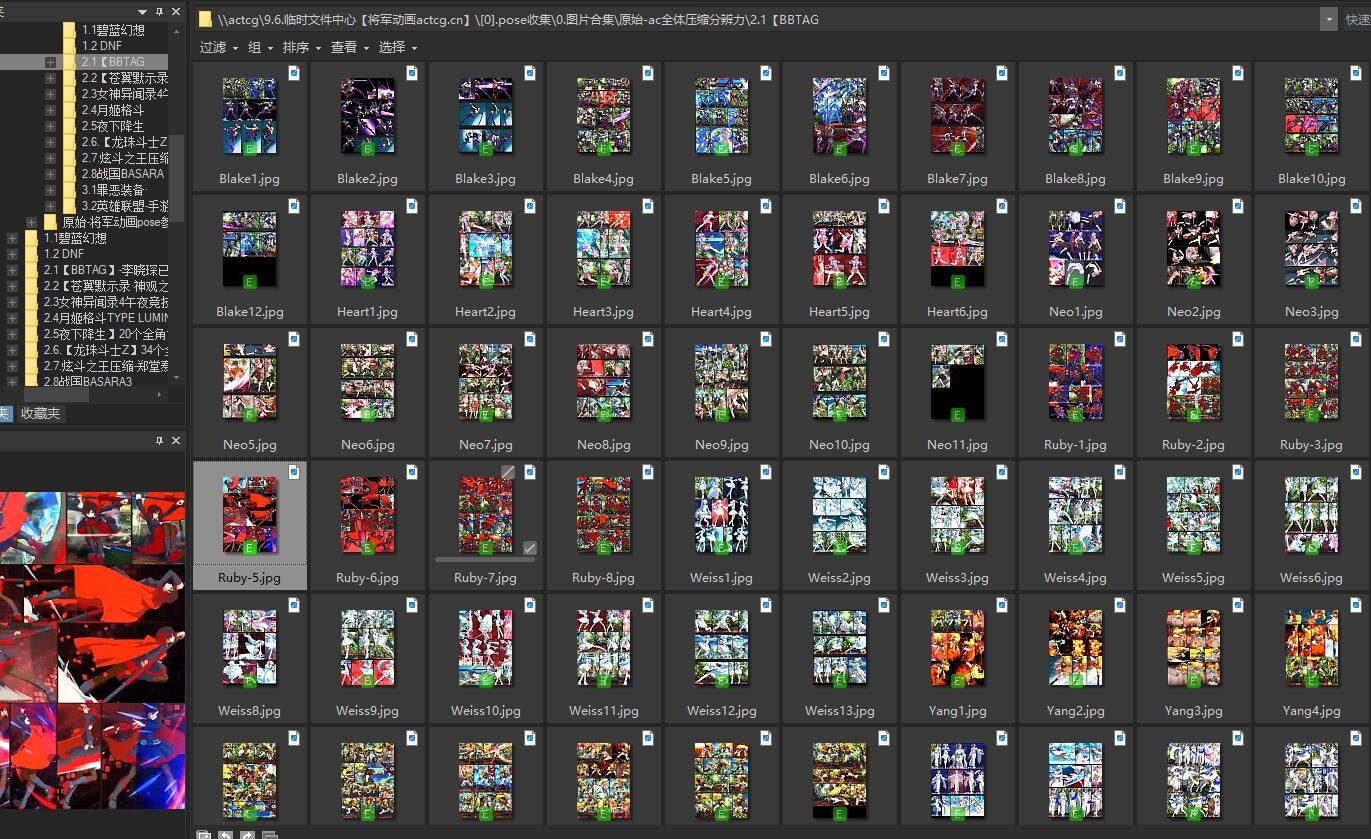Click the folder tree vertical scrollbar
The image size is (1371, 839).
tap(177, 180)
